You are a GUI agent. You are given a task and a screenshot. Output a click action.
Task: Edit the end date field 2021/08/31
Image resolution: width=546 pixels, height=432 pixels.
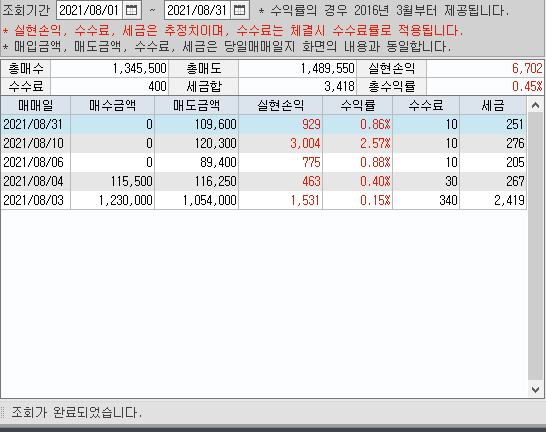197,10
